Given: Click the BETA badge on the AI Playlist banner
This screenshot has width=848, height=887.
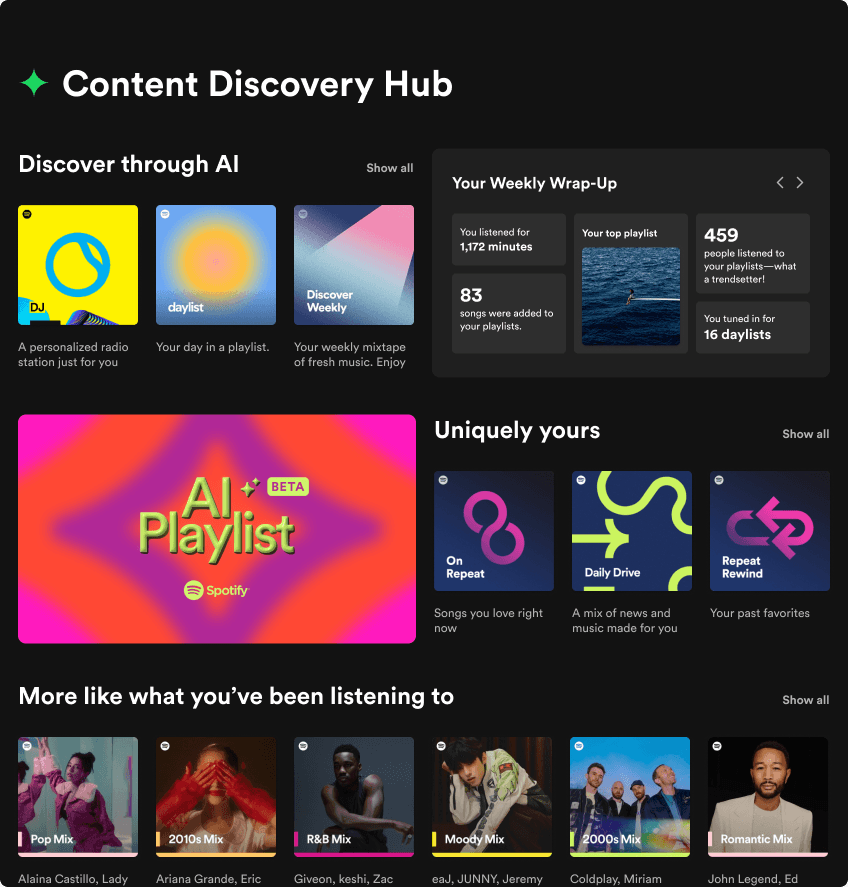Looking at the screenshot, I should coord(287,486).
